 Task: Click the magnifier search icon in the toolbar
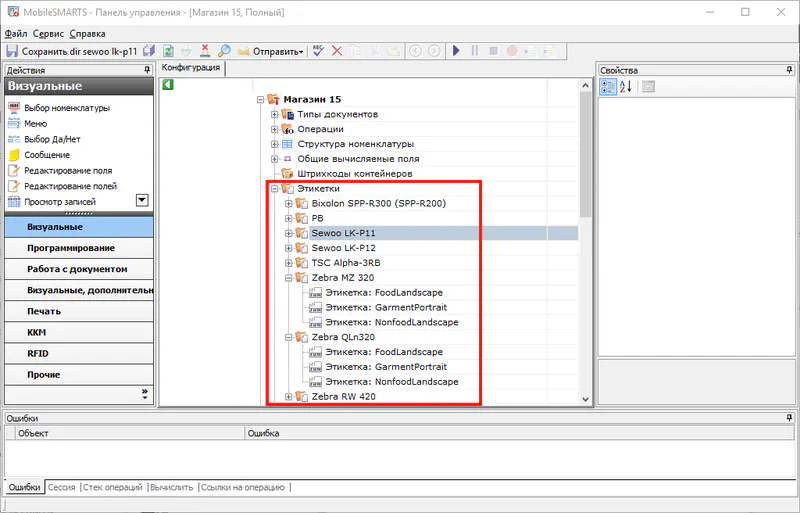[225, 51]
